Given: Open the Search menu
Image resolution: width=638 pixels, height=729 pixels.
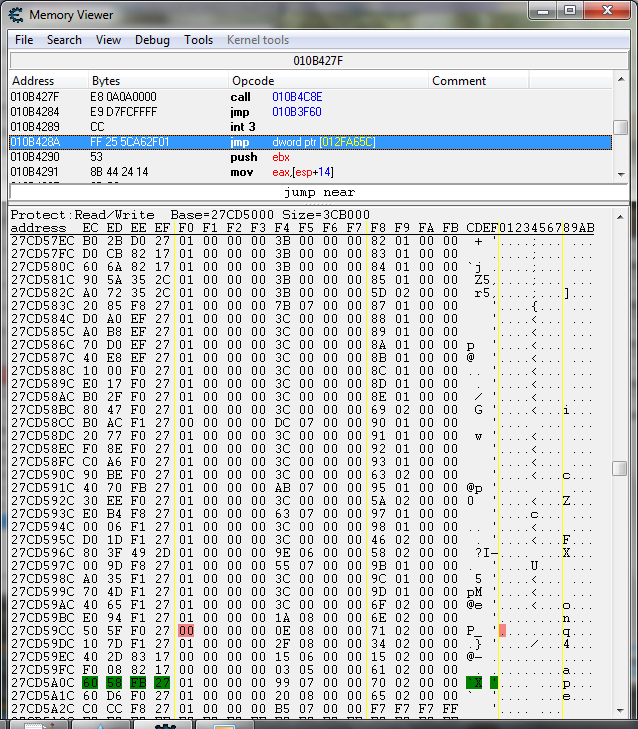Looking at the screenshot, I should [64, 40].
